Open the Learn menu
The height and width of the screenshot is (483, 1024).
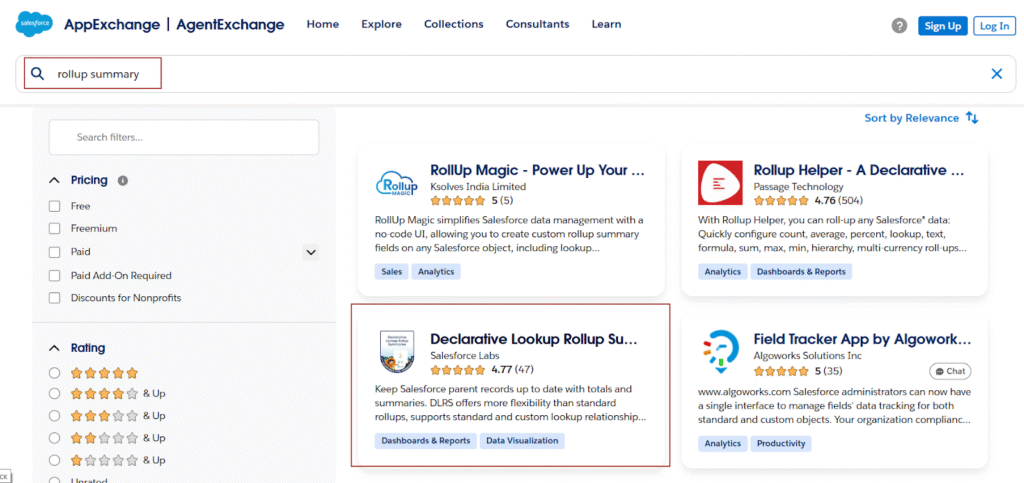coord(606,24)
